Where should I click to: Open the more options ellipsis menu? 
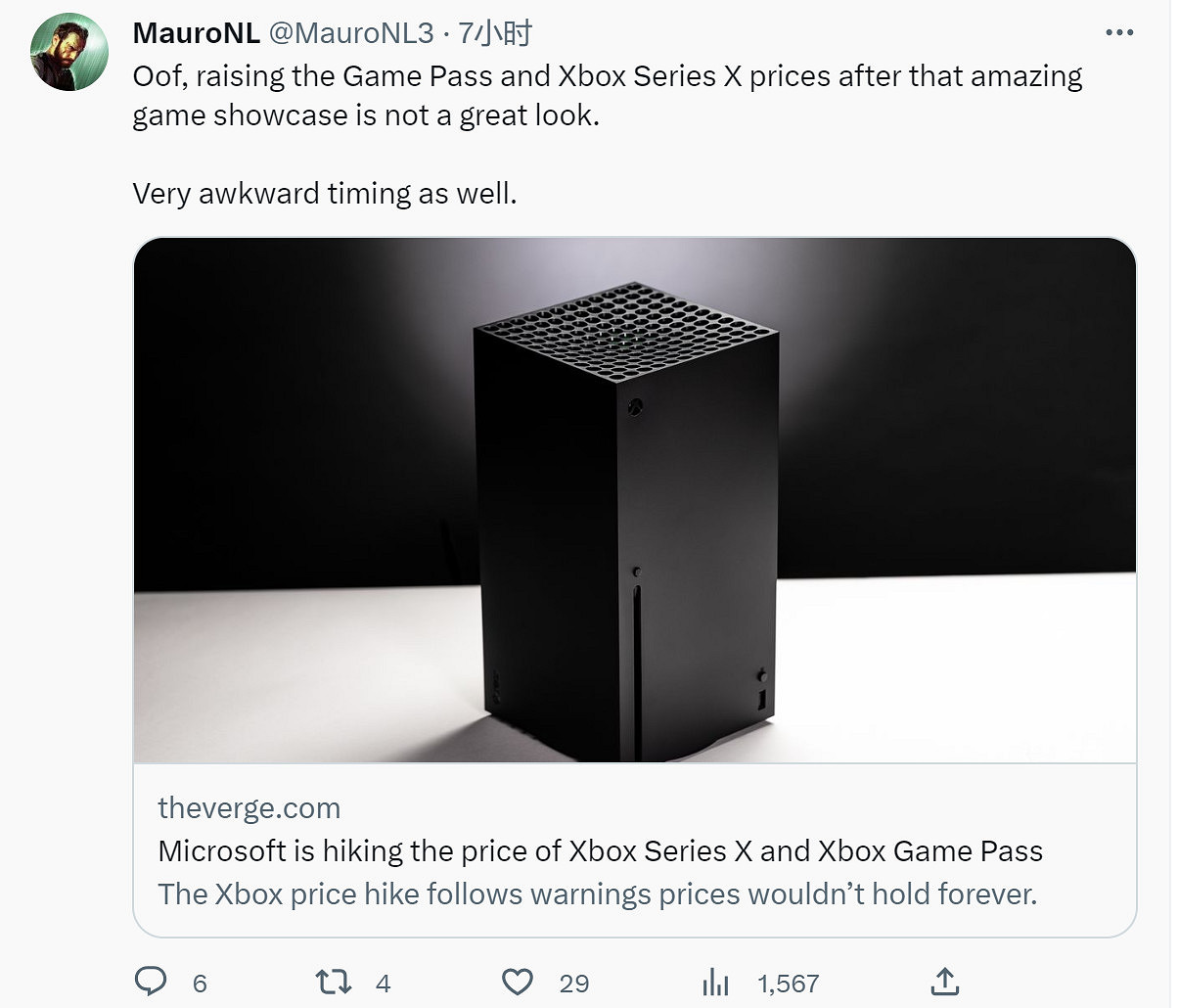pyautogui.click(x=1121, y=32)
